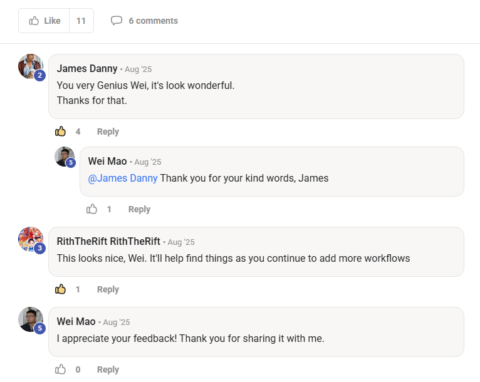View the 1 like on RithTheRift's comment
This screenshot has width=480, height=382.
[x=78, y=289]
